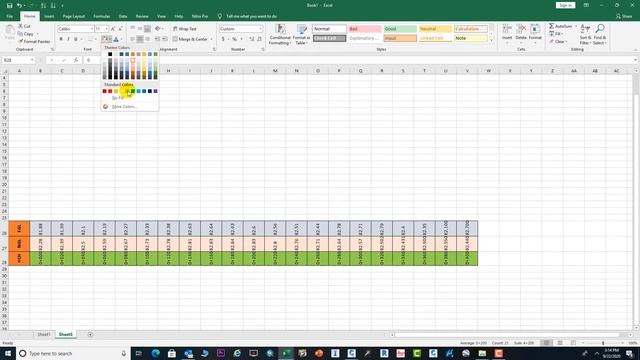Switch to the Insert tab

[x=49, y=16]
